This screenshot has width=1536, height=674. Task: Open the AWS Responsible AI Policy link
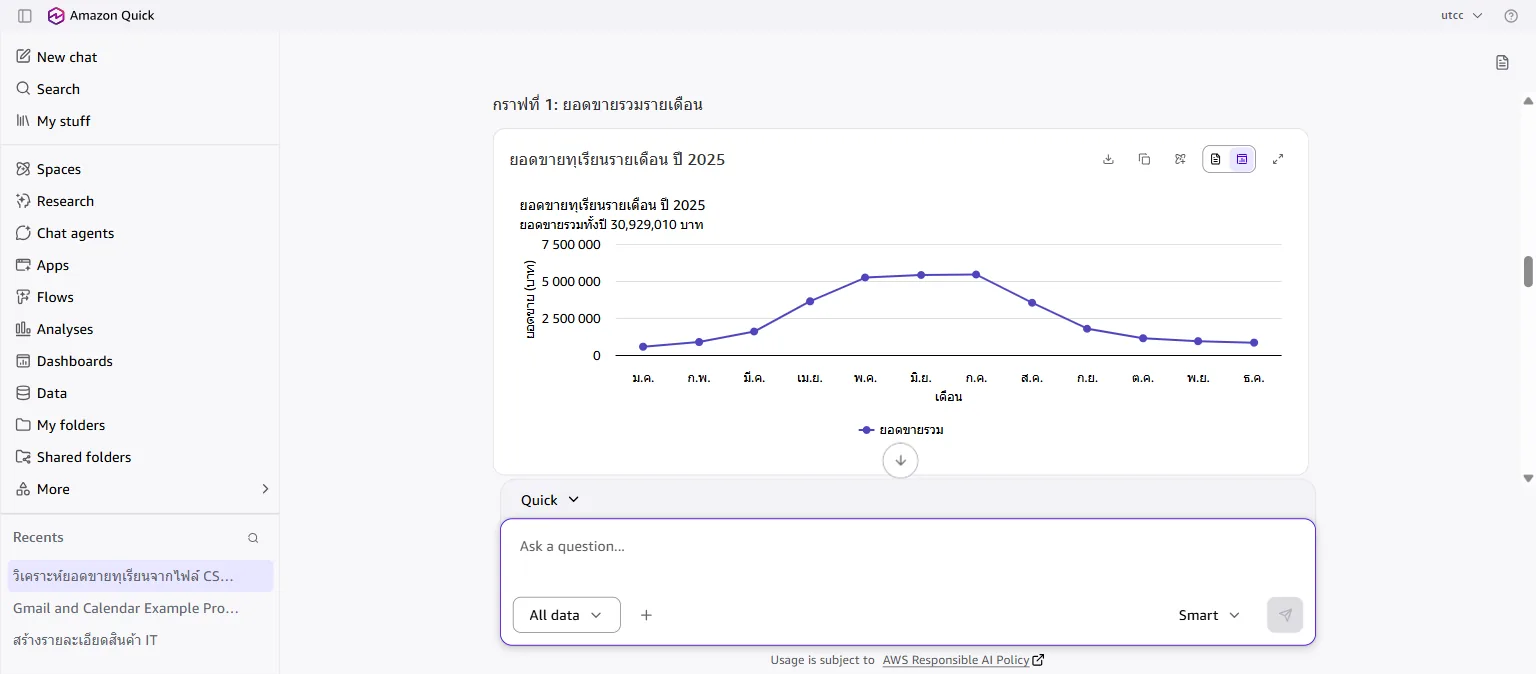point(955,660)
